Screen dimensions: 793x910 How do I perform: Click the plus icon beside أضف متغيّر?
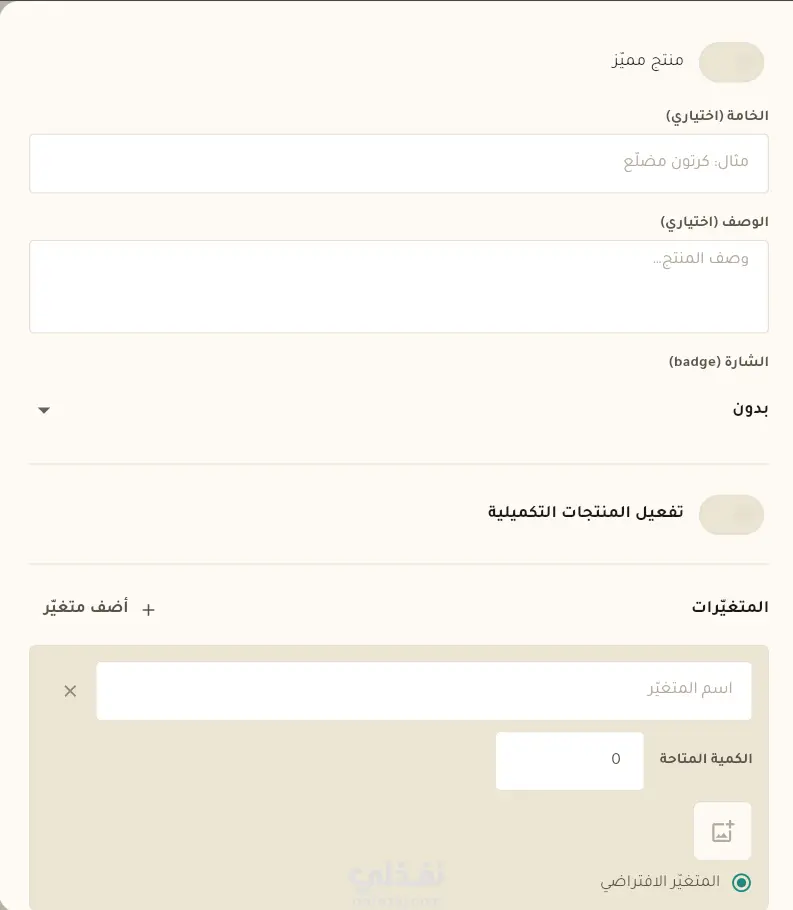pos(149,609)
